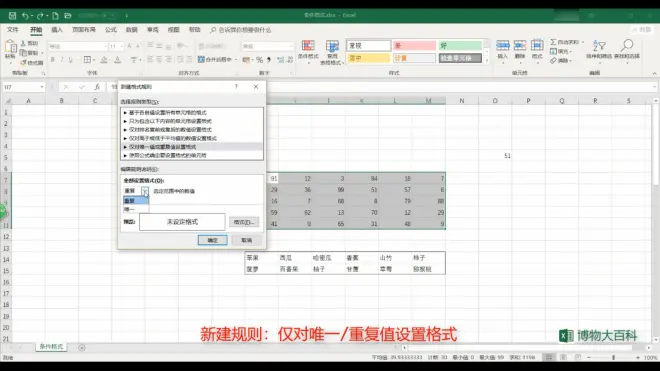Click the AutoSum (自动求和) sigma icon
Viewport: 660px width, 371px height.
click(554, 42)
